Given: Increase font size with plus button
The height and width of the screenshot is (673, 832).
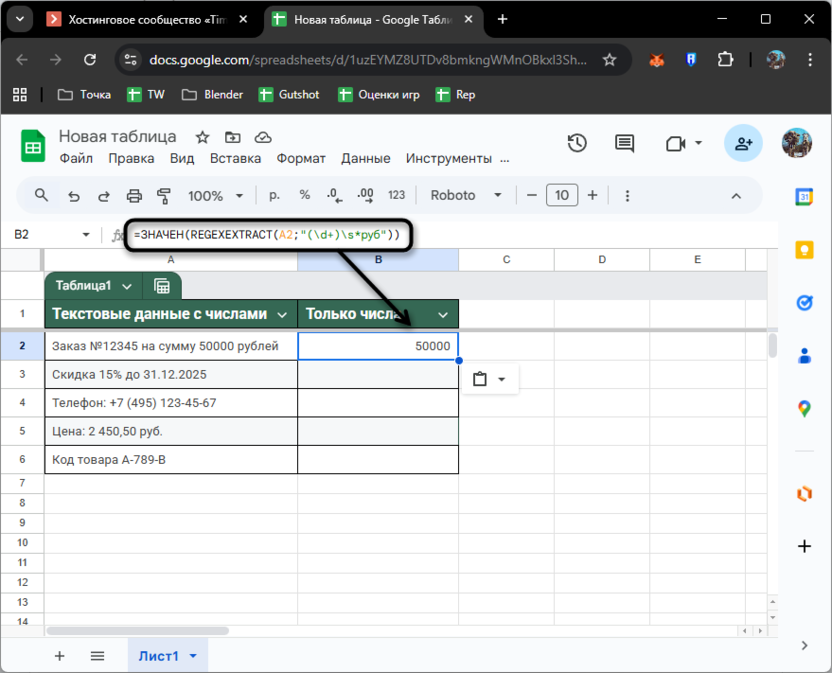Looking at the screenshot, I should (x=592, y=196).
